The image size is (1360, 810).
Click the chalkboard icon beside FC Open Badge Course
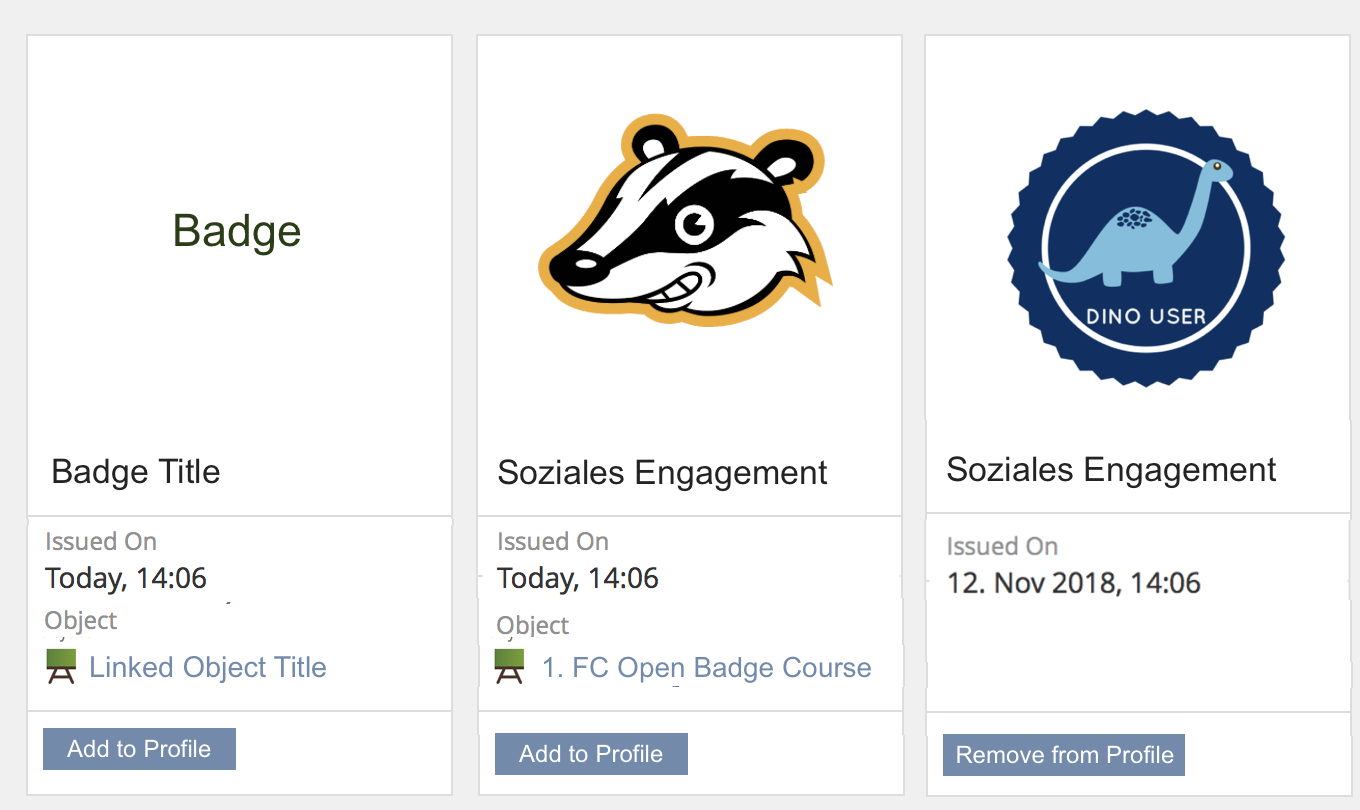click(x=510, y=667)
